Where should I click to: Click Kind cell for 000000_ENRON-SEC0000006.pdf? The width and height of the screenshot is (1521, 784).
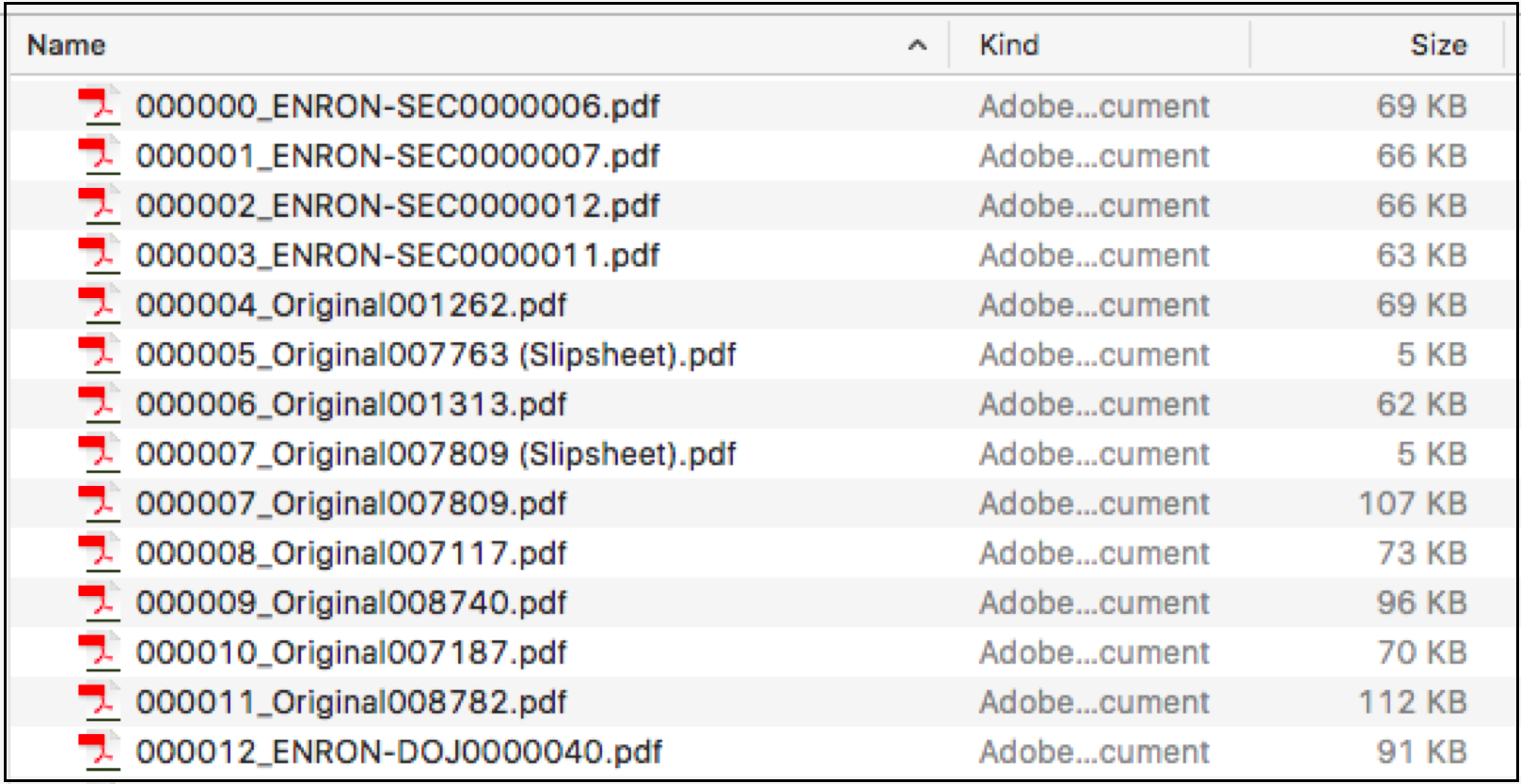click(x=1094, y=106)
